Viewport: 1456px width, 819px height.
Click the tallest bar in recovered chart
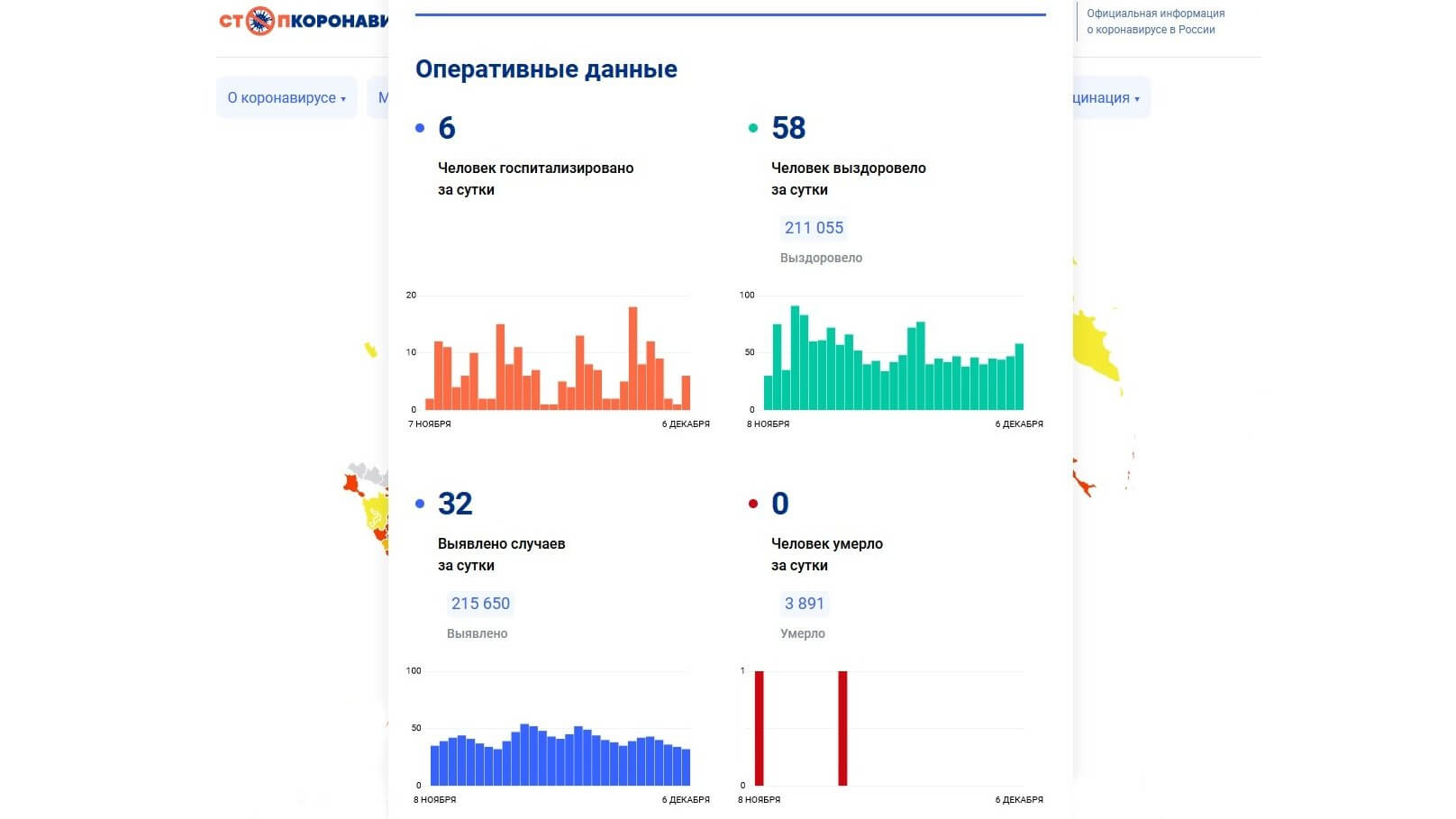[795, 358]
